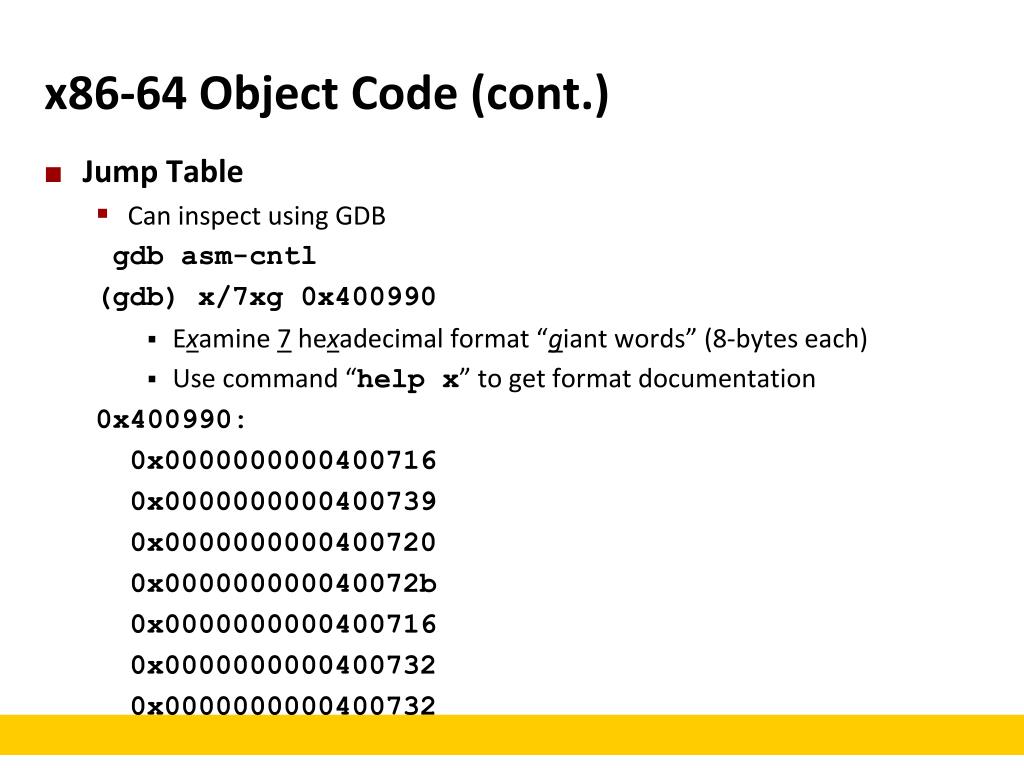Click the last partially hidden 0x0000000000400732 entry
Screen dimensions: 1024x768
click(283, 705)
